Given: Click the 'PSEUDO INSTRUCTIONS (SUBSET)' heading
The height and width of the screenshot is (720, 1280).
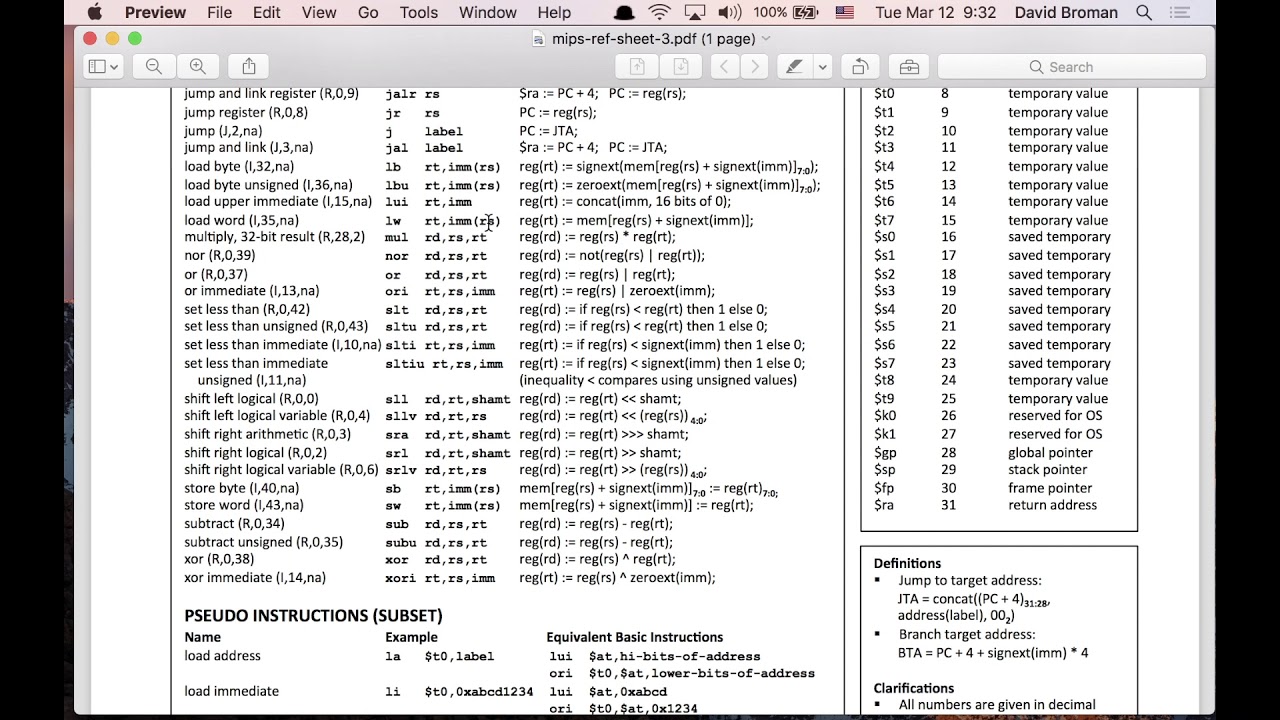Looking at the screenshot, I should tap(313, 615).
